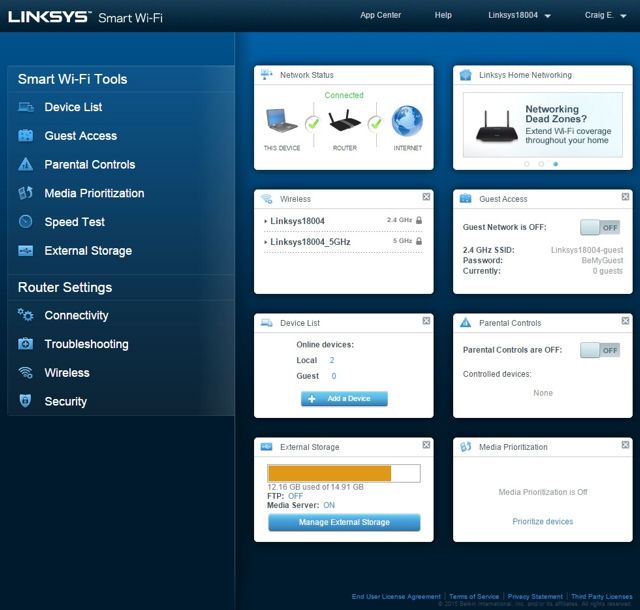This screenshot has width=640, height=610.
Task: Click the Media Prioritization widget header icon
Action: coord(466,447)
